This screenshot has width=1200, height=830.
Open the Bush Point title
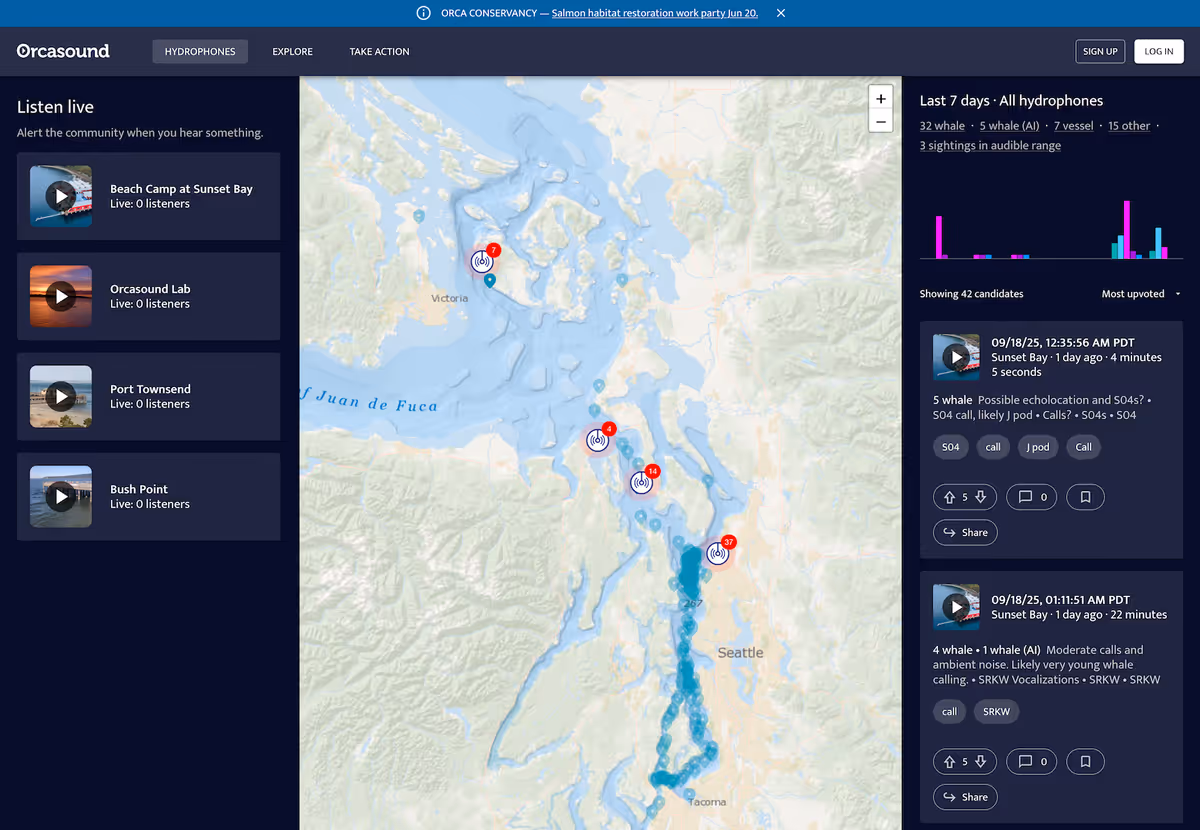tap(139, 489)
